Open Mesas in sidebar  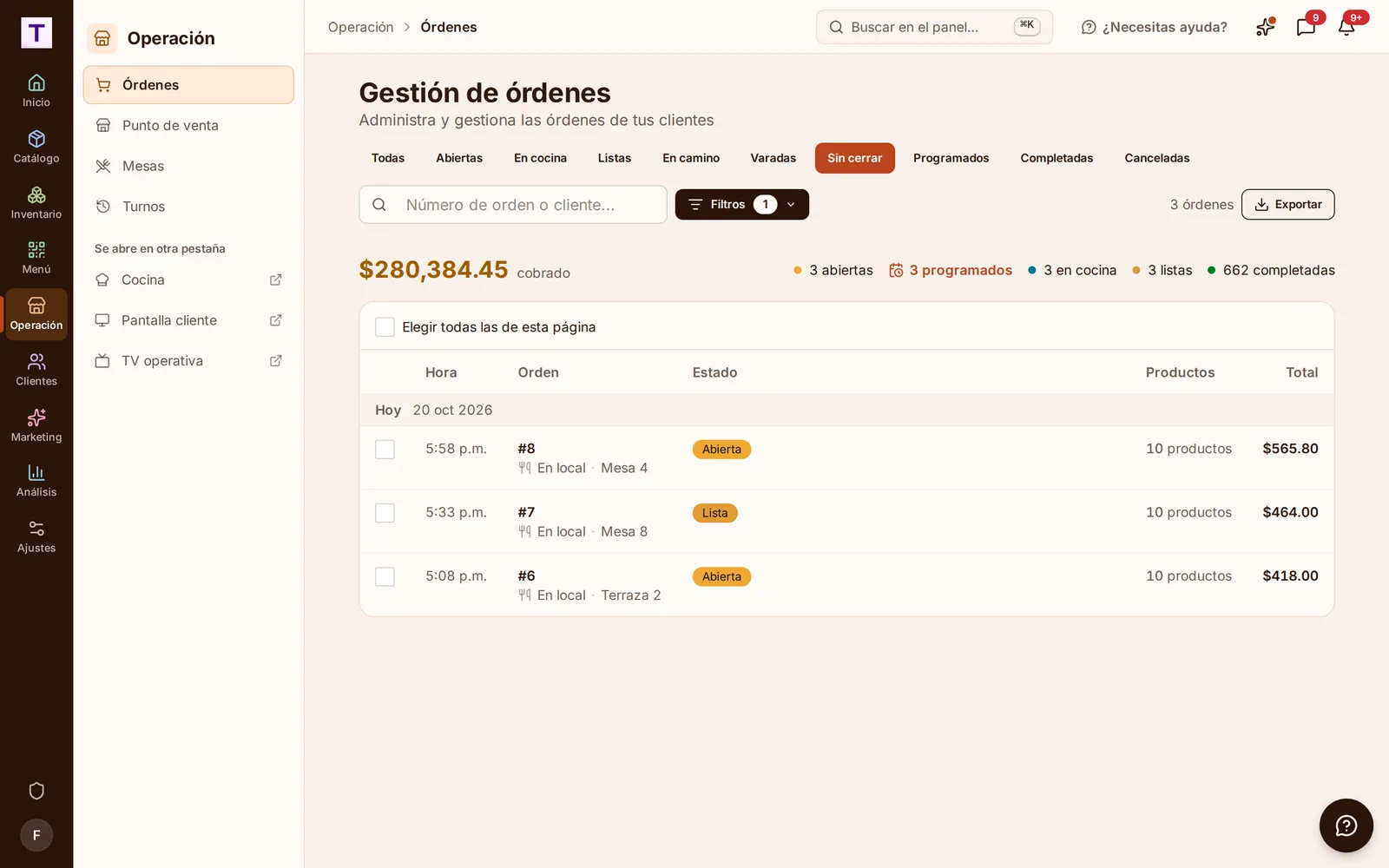(x=188, y=166)
